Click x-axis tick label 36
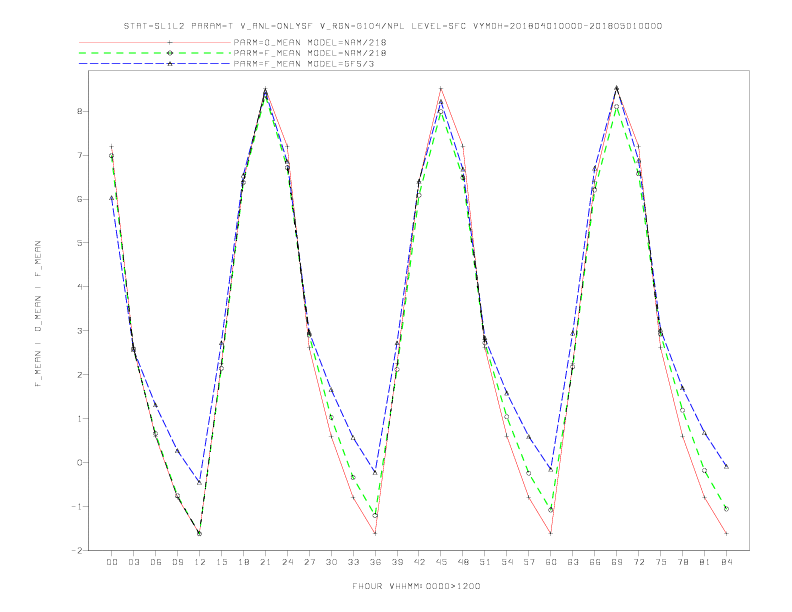This screenshot has height=612, width=792. point(375,562)
